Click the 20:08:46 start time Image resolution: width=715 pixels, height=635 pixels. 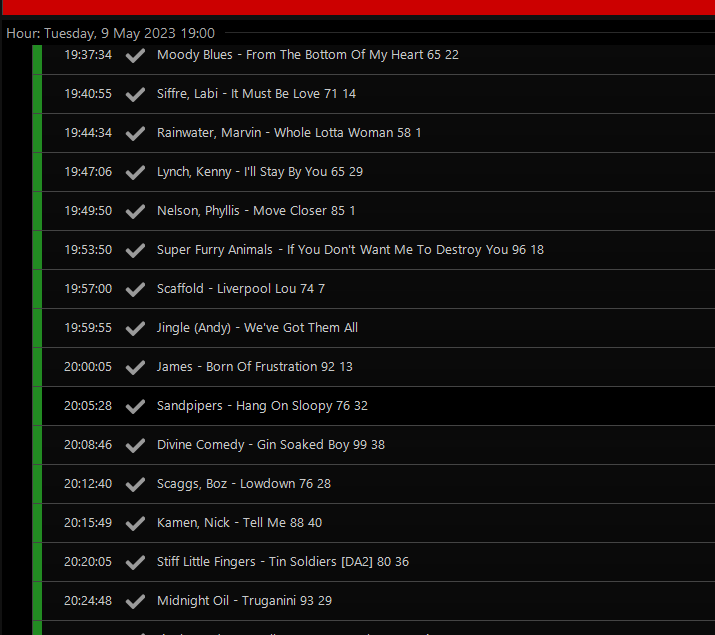pos(88,444)
